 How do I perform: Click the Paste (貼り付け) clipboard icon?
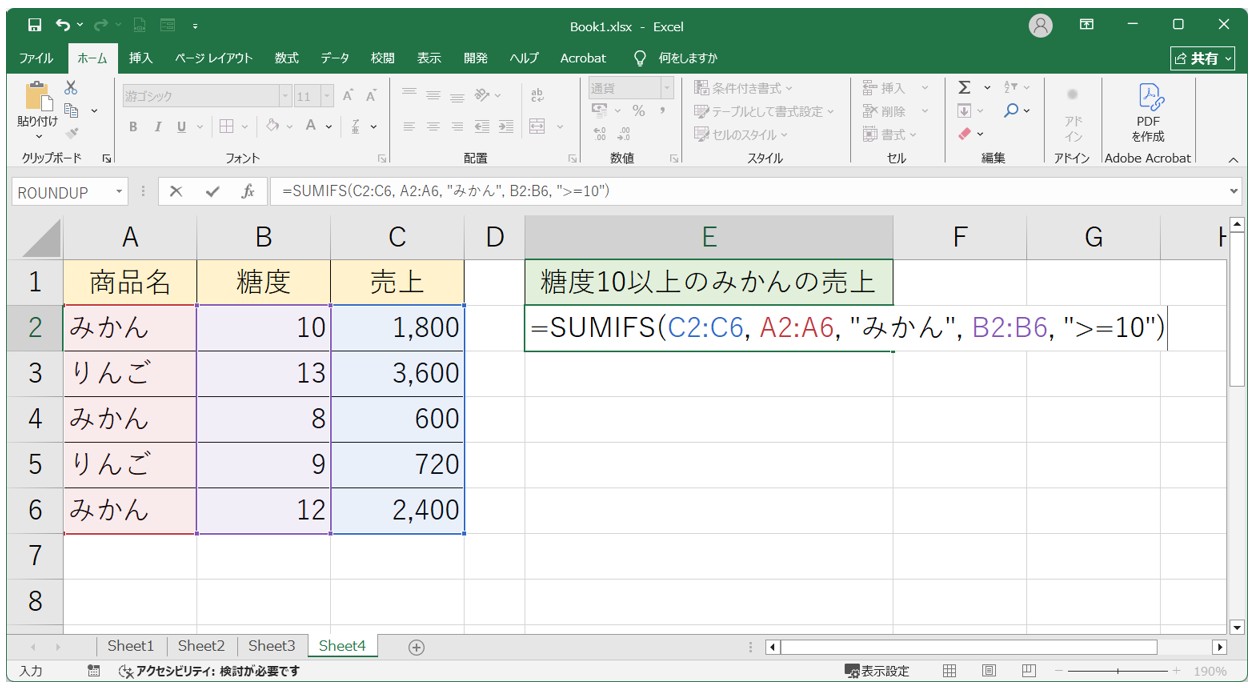(x=38, y=97)
